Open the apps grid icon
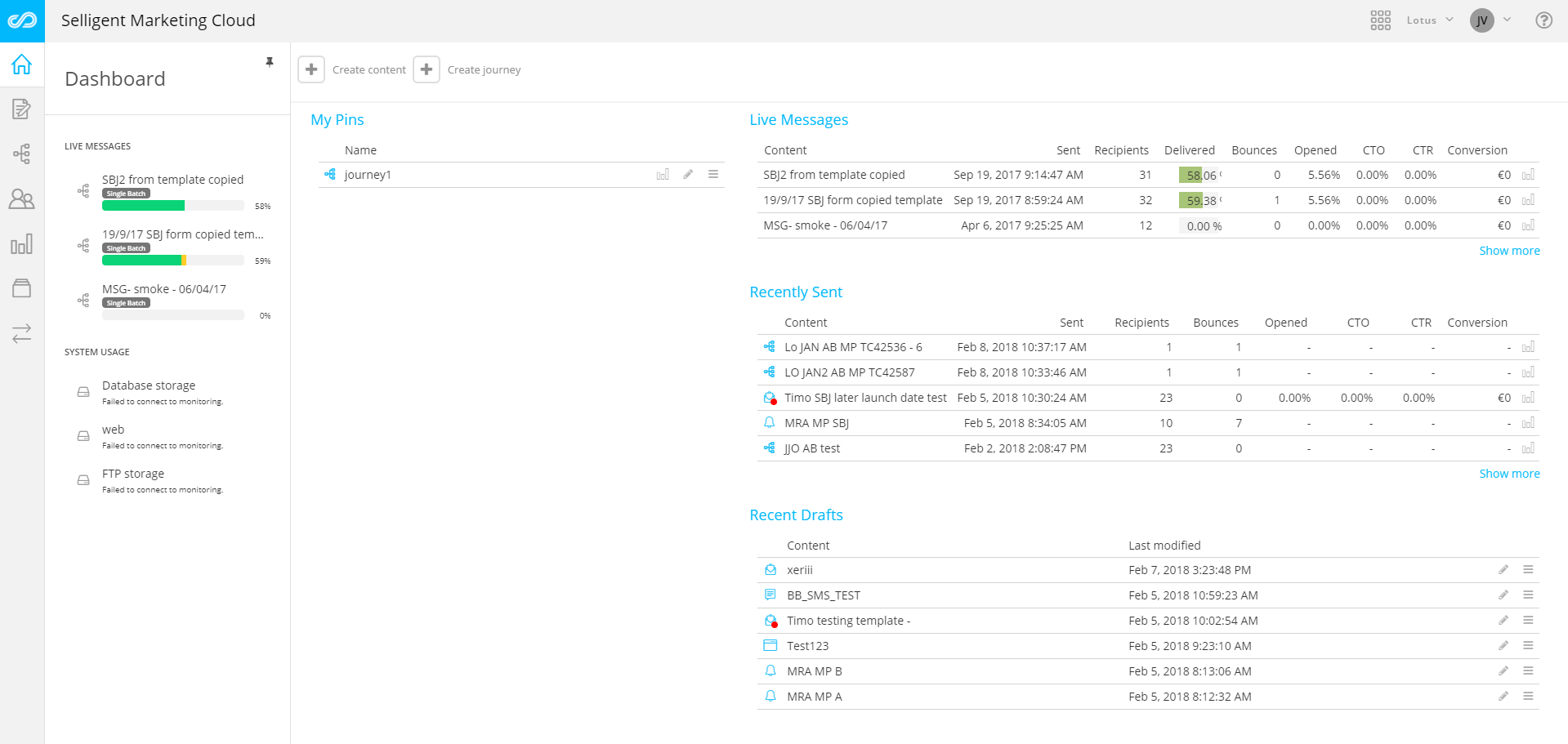The width and height of the screenshot is (1568, 744). (1380, 20)
